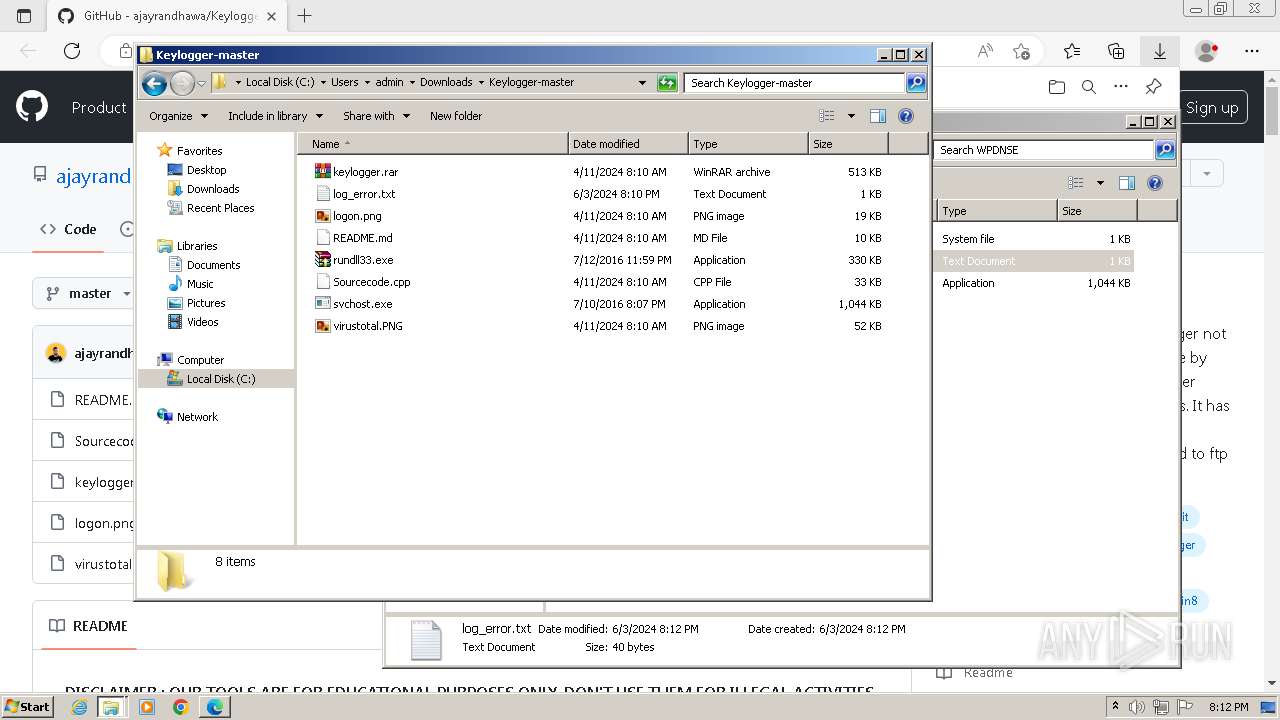The width and height of the screenshot is (1280, 720).
Task: Click the refresh button next to address bar
Action: point(667,83)
